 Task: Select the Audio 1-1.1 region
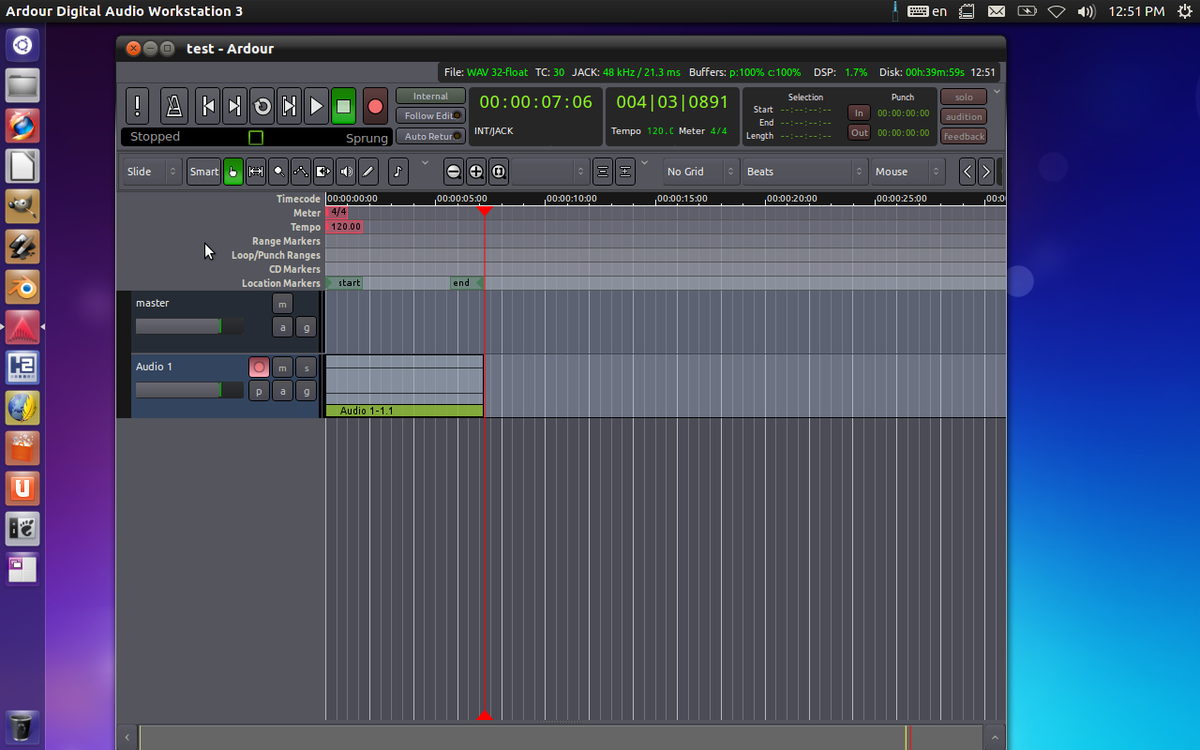click(404, 386)
